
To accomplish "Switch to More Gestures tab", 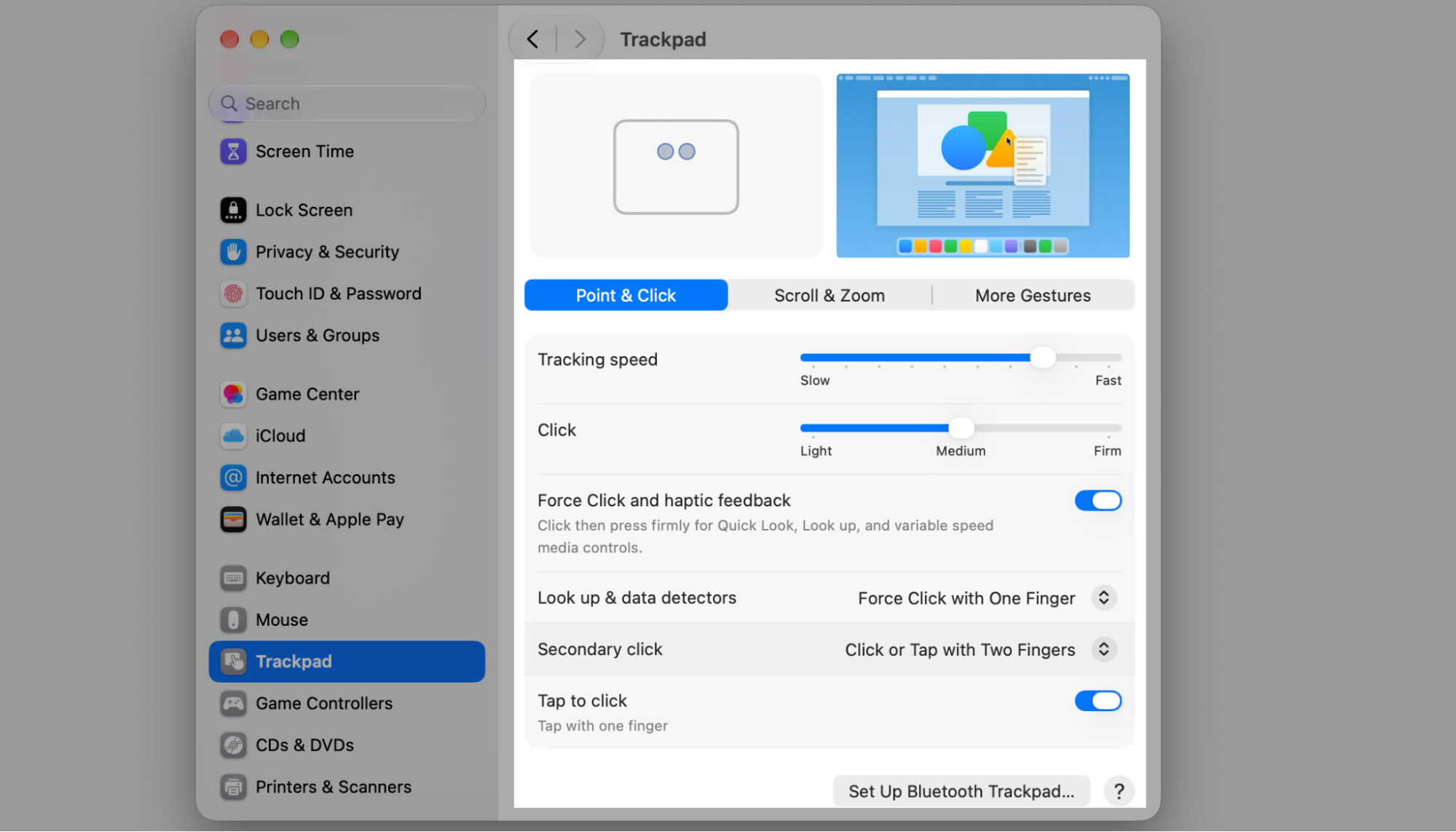I will click(1032, 296).
